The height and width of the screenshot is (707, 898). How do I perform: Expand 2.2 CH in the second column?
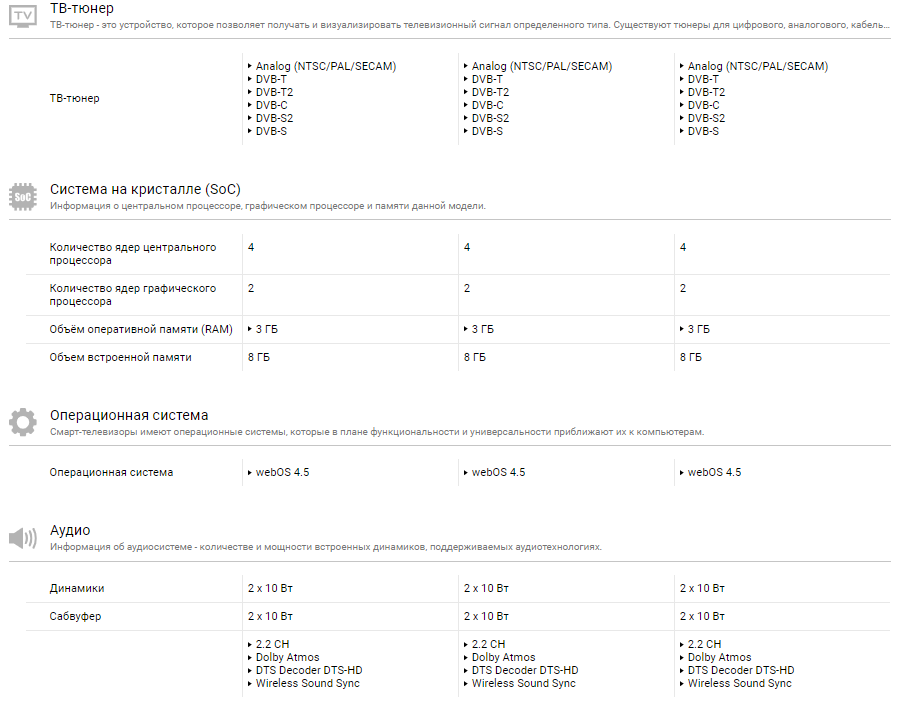(488, 645)
